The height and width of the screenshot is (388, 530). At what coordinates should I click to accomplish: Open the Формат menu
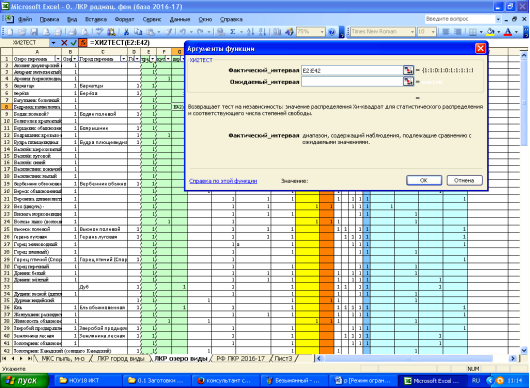[x=124, y=19]
